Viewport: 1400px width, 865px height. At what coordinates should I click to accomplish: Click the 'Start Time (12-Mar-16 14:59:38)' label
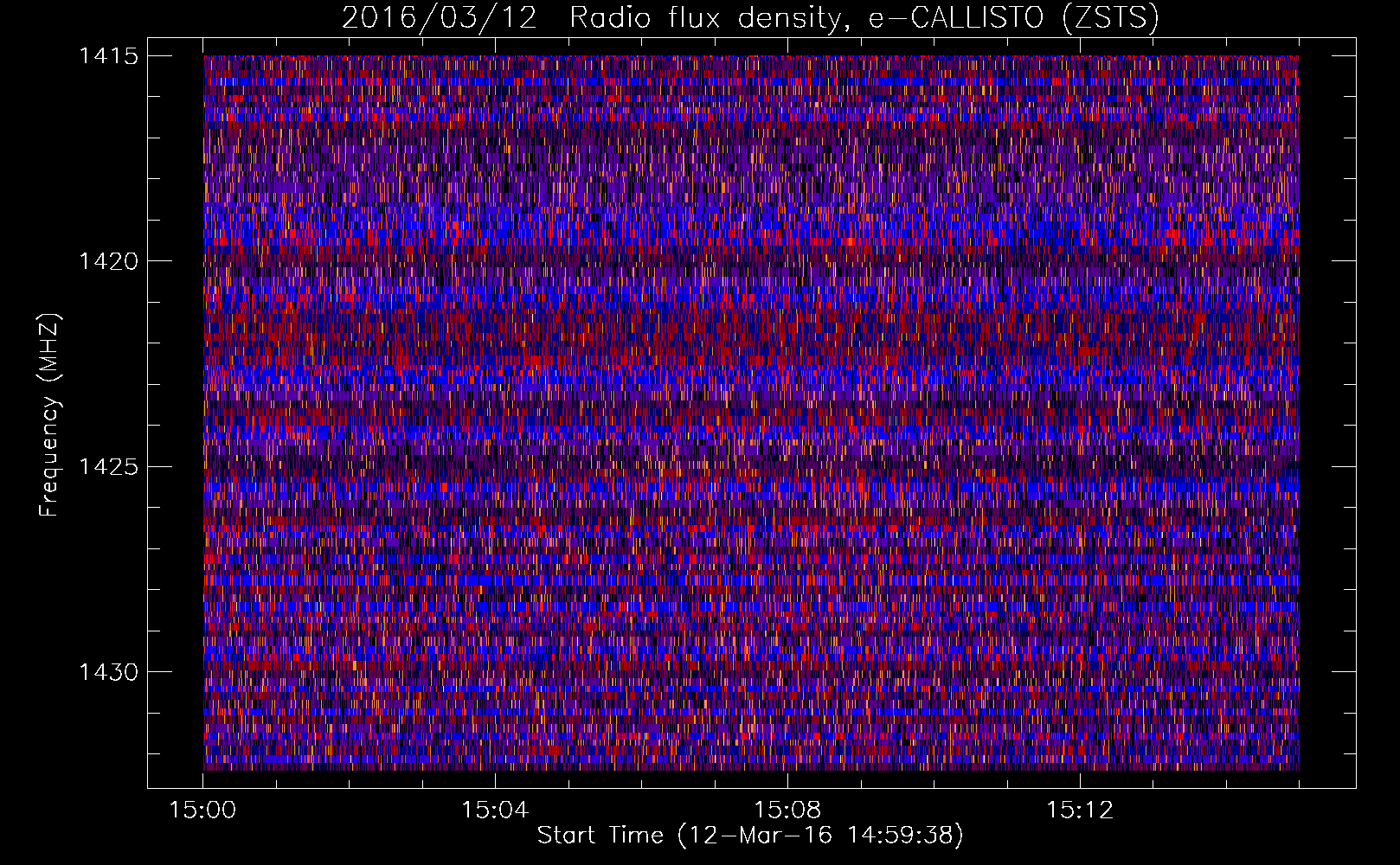(750, 836)
